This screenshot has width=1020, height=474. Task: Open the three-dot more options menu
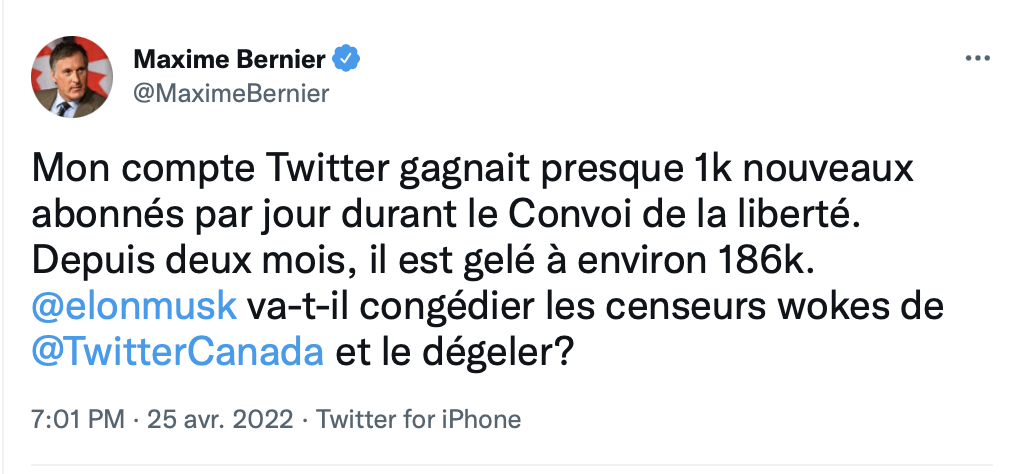977,59
